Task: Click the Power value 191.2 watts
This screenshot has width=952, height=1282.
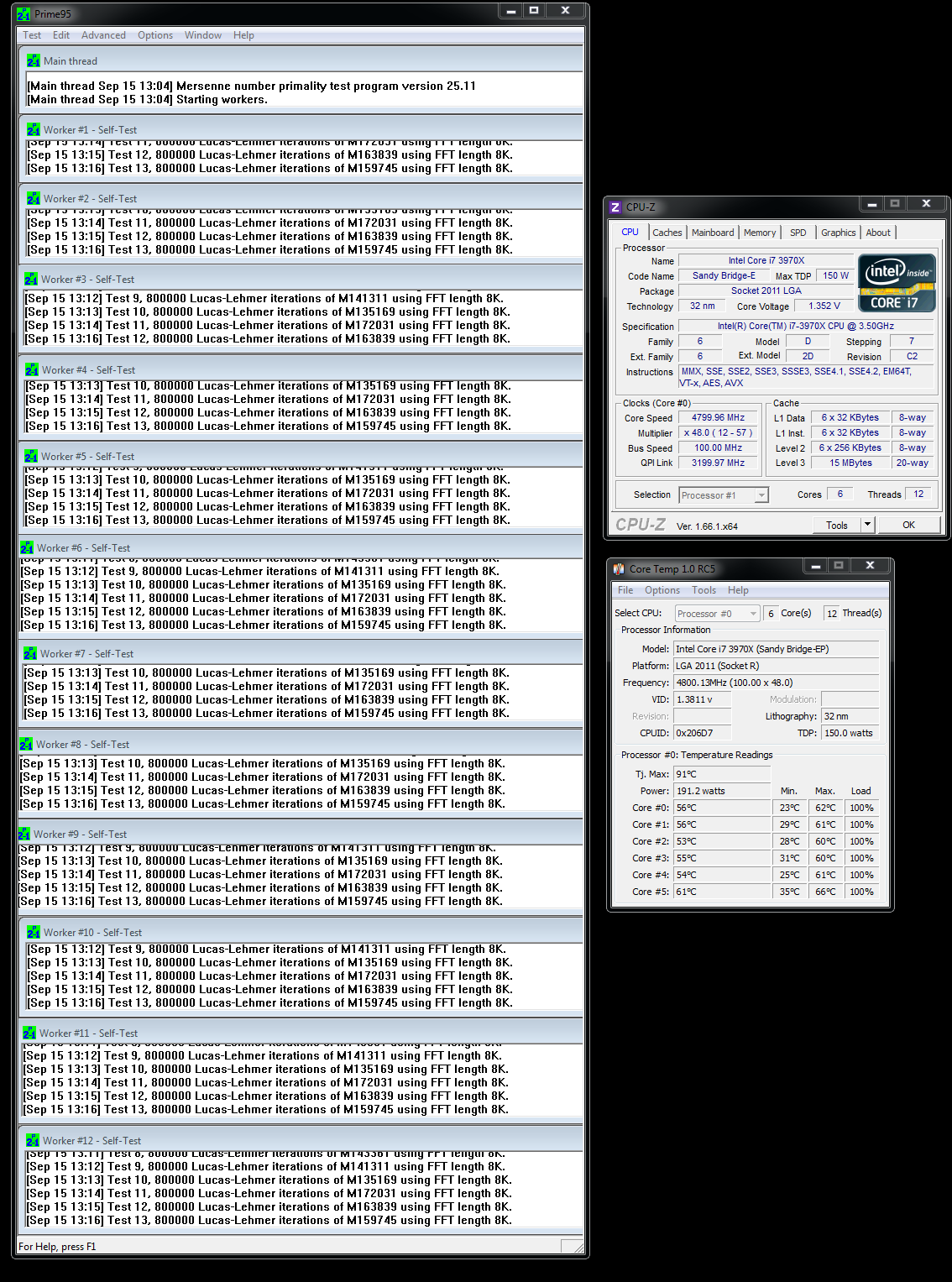Action: coord(722,791)
